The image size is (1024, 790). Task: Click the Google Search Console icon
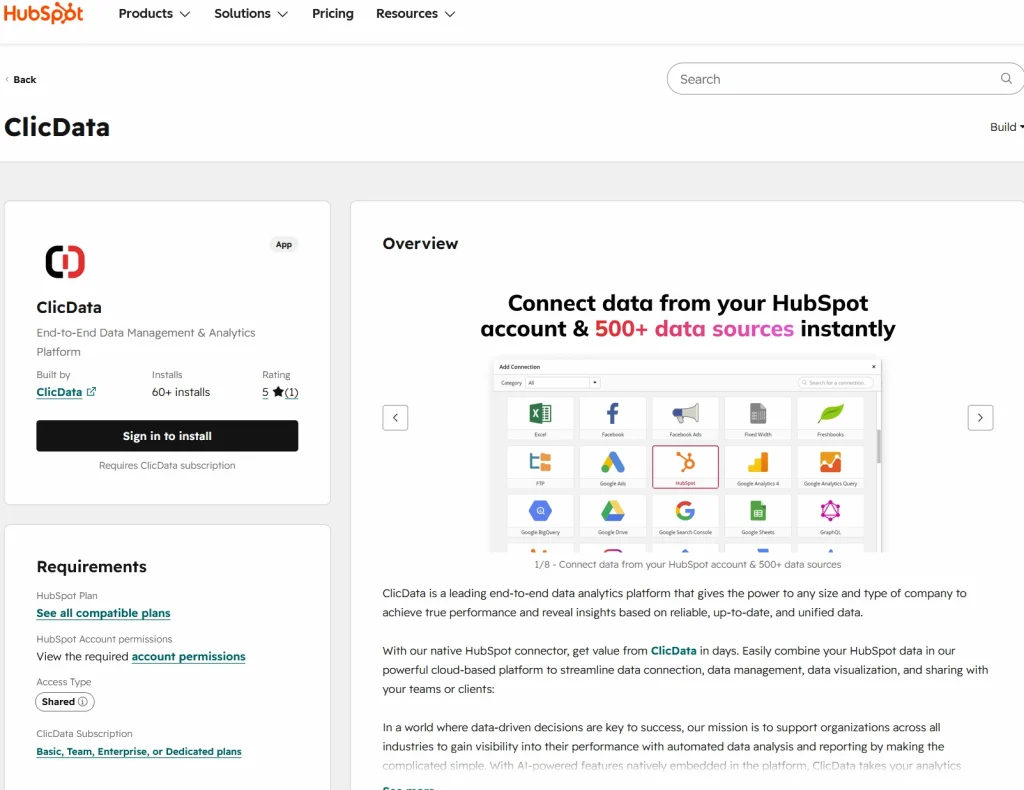pos(685,511)
